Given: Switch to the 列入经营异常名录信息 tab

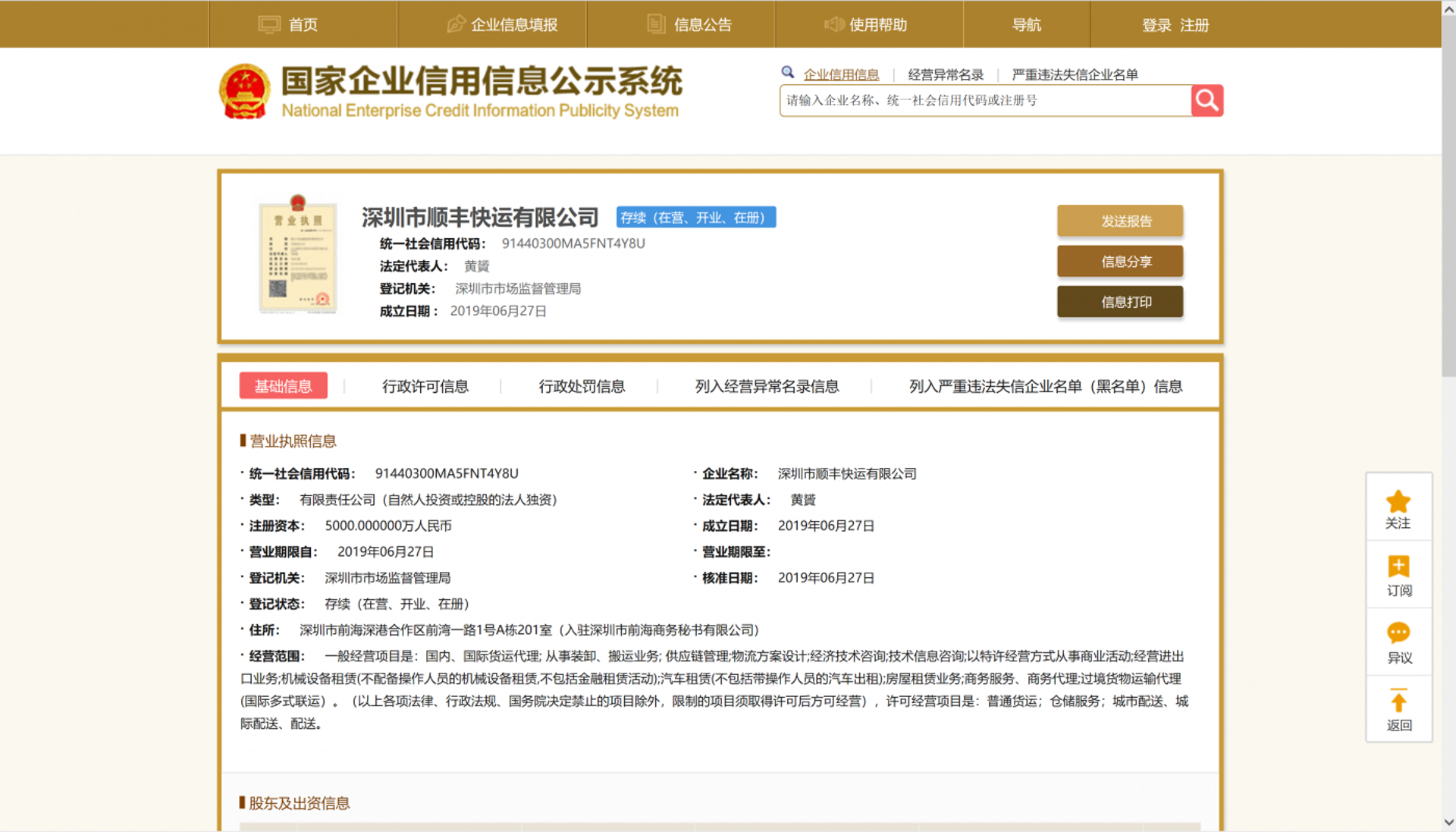Looking at the screenshot, I should 767,386.
